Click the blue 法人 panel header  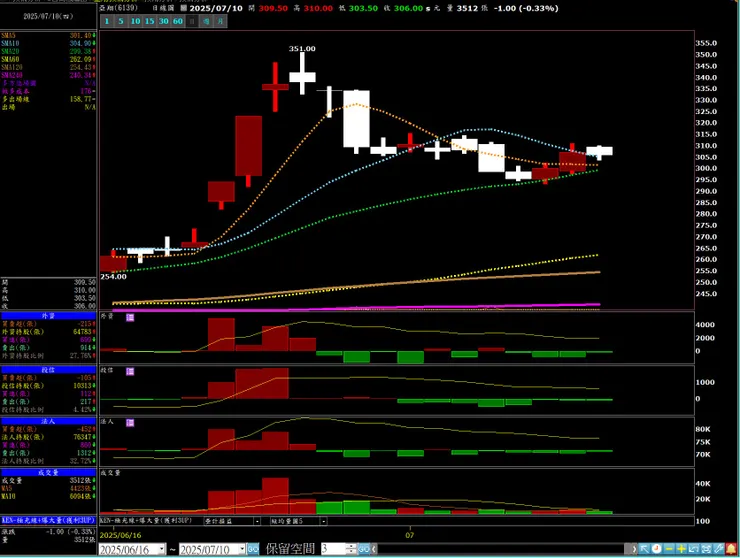click(x=48, y=421)
